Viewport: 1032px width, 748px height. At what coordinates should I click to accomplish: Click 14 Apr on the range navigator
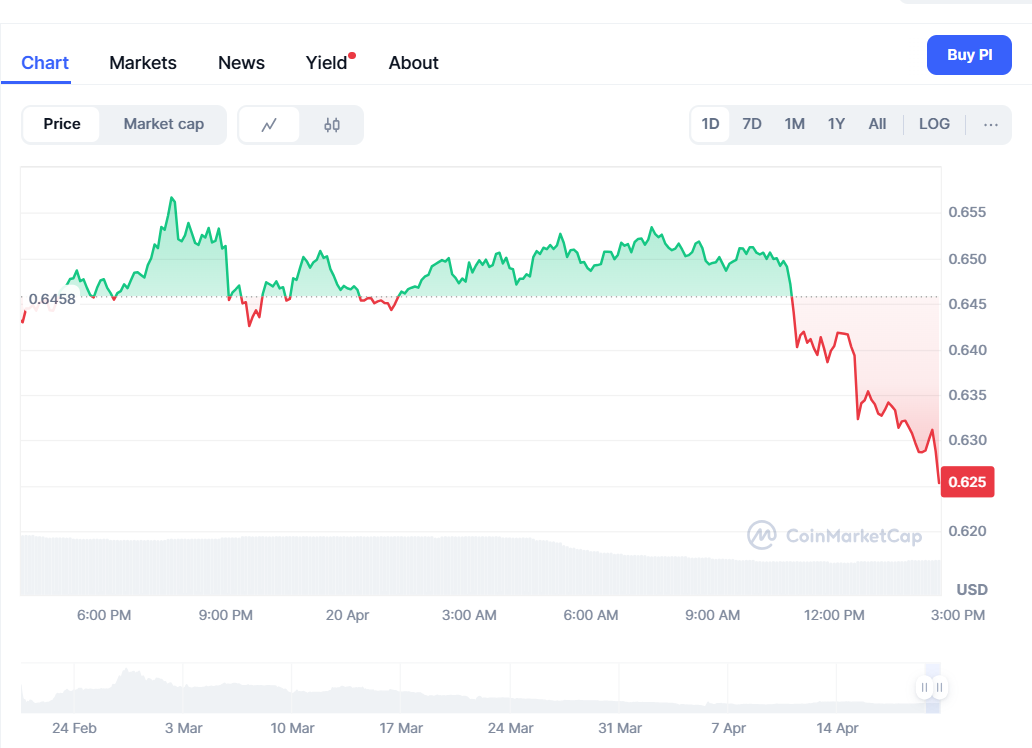pyautogui.click(x=837, y=729)
